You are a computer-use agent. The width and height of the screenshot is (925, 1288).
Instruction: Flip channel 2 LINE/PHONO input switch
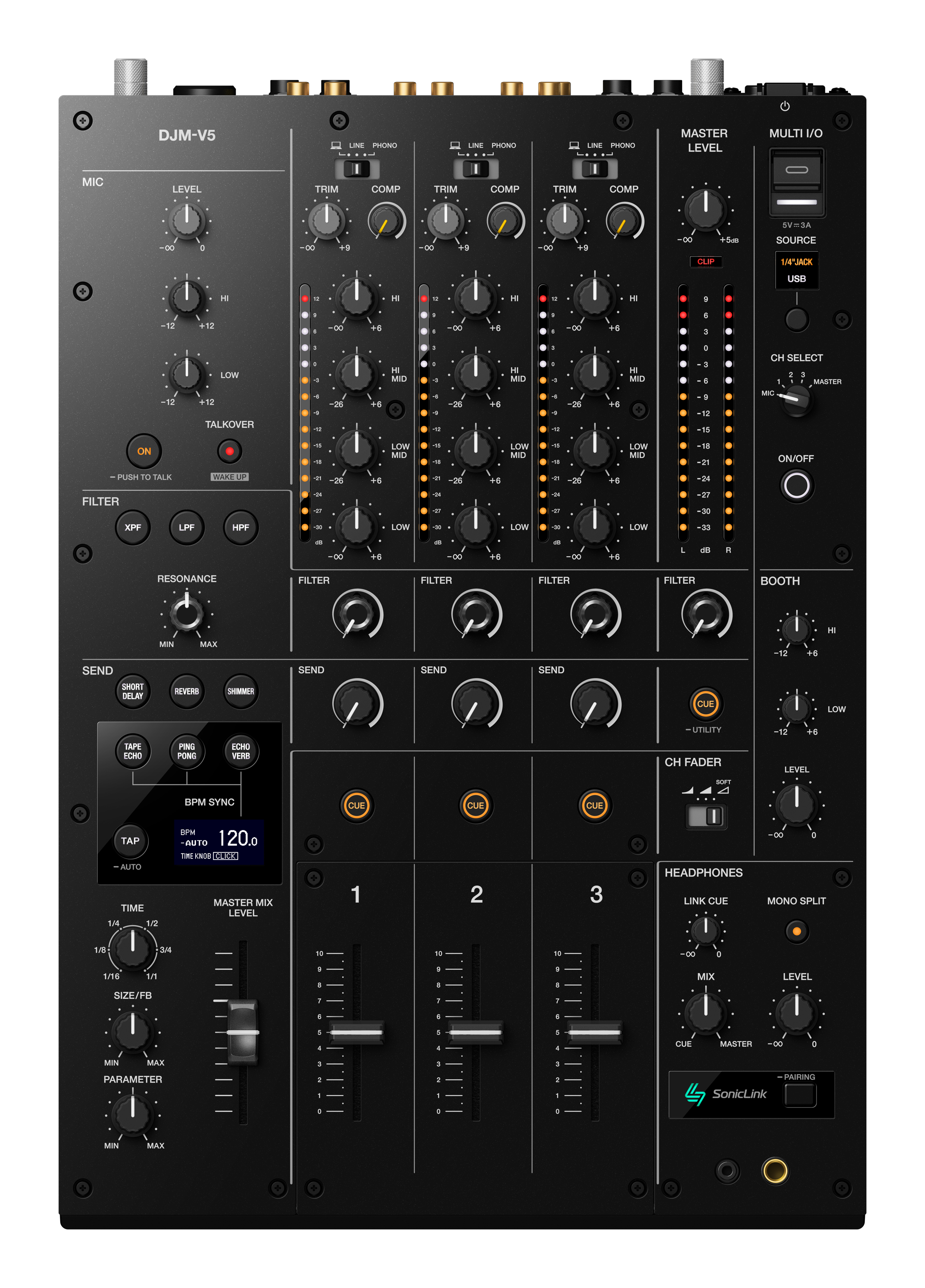coord(476,169)
